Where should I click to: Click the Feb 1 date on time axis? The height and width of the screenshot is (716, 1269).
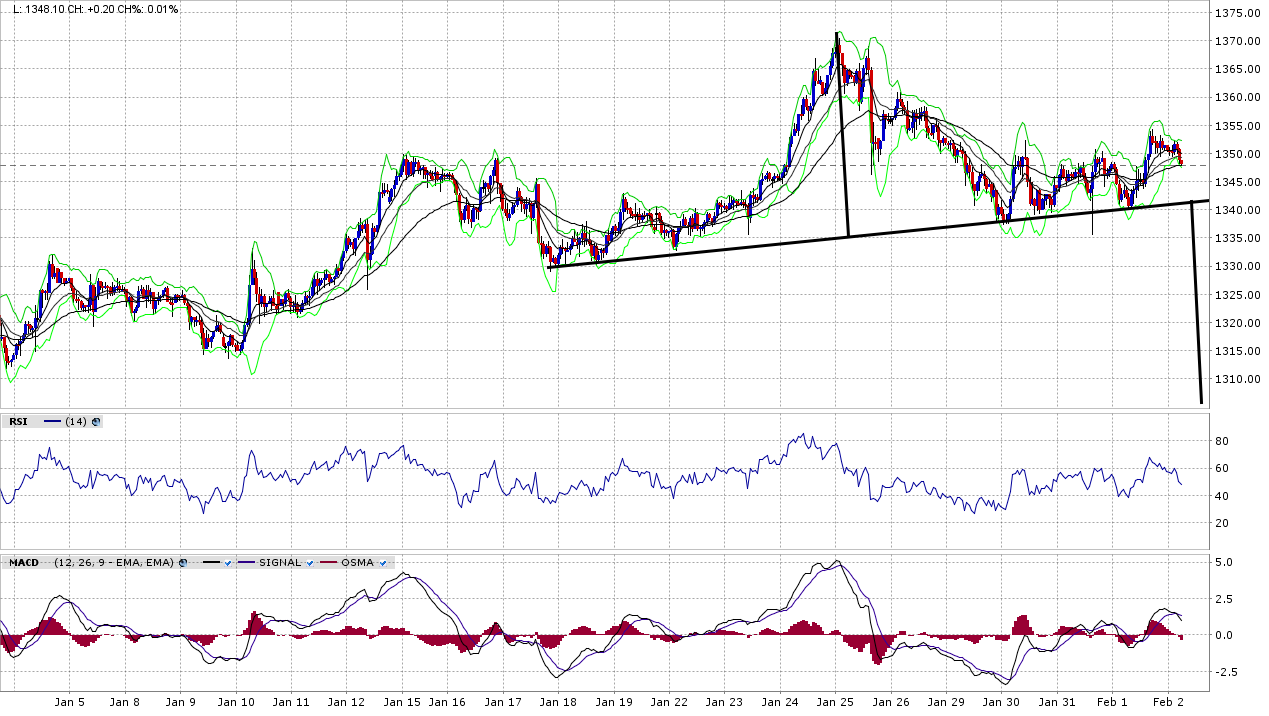(x=1112, y=703)
